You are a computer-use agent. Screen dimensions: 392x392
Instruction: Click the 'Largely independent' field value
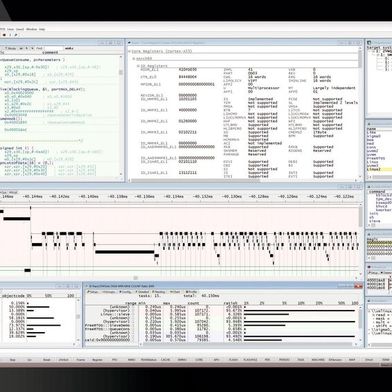tap(334, 88)
